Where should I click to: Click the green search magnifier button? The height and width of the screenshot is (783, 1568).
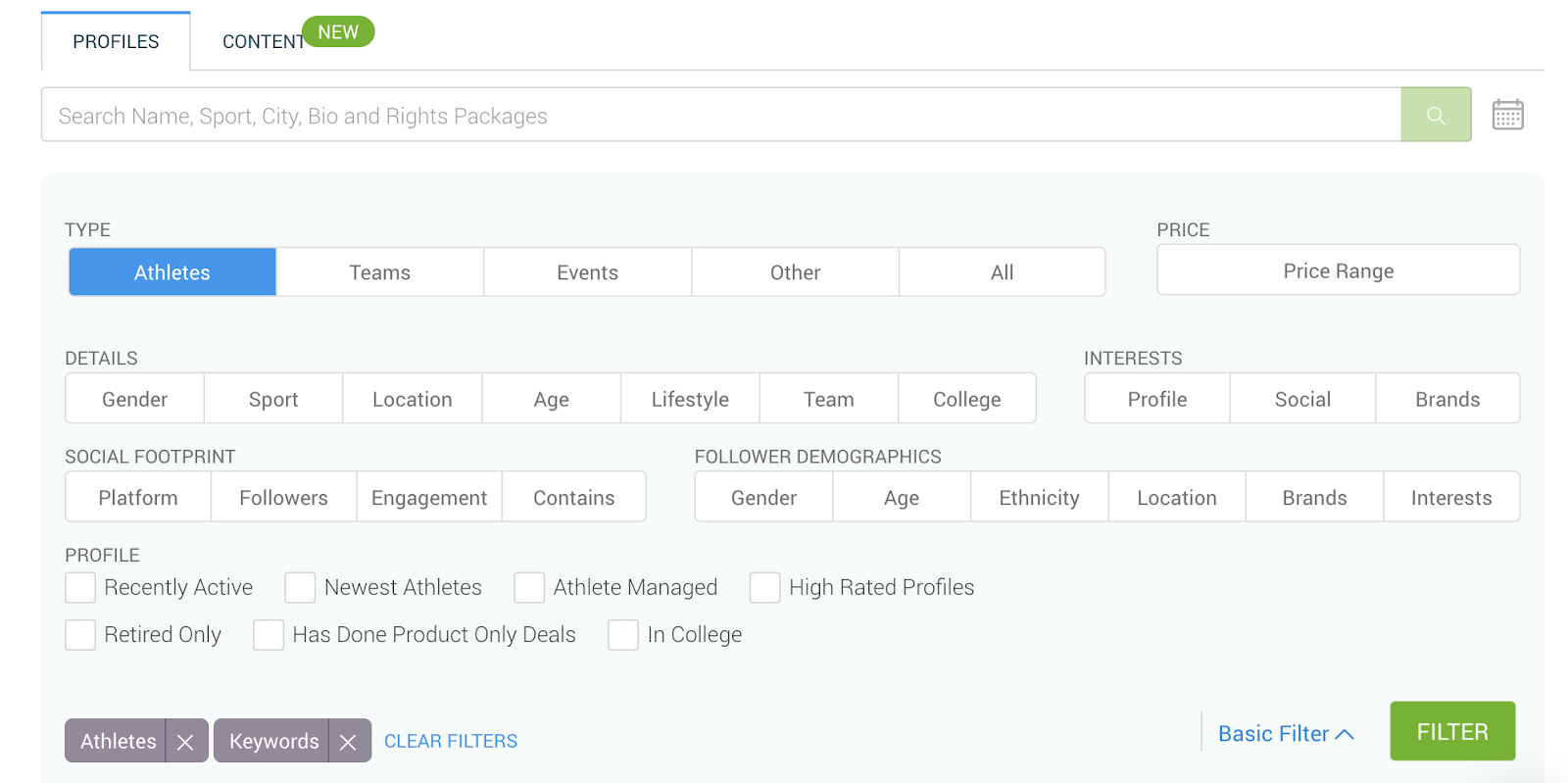(1436, 115)
